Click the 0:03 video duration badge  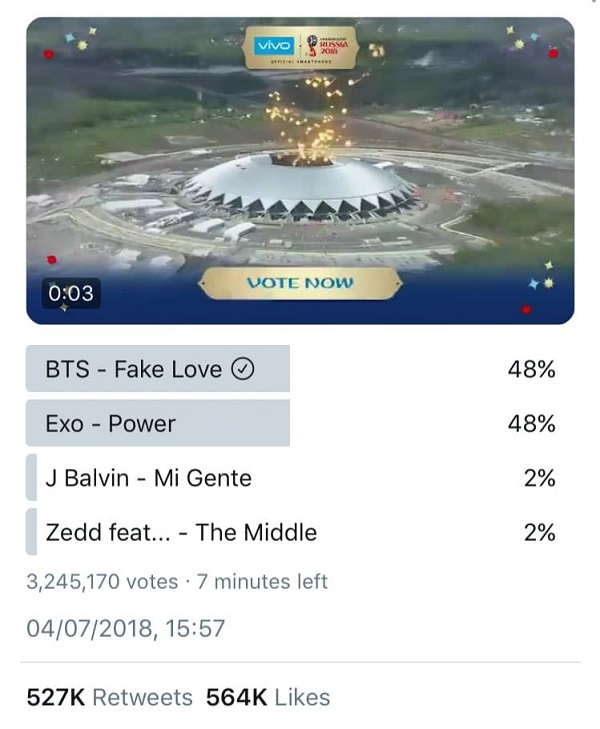pyautogui.click(x=70, y=293)
